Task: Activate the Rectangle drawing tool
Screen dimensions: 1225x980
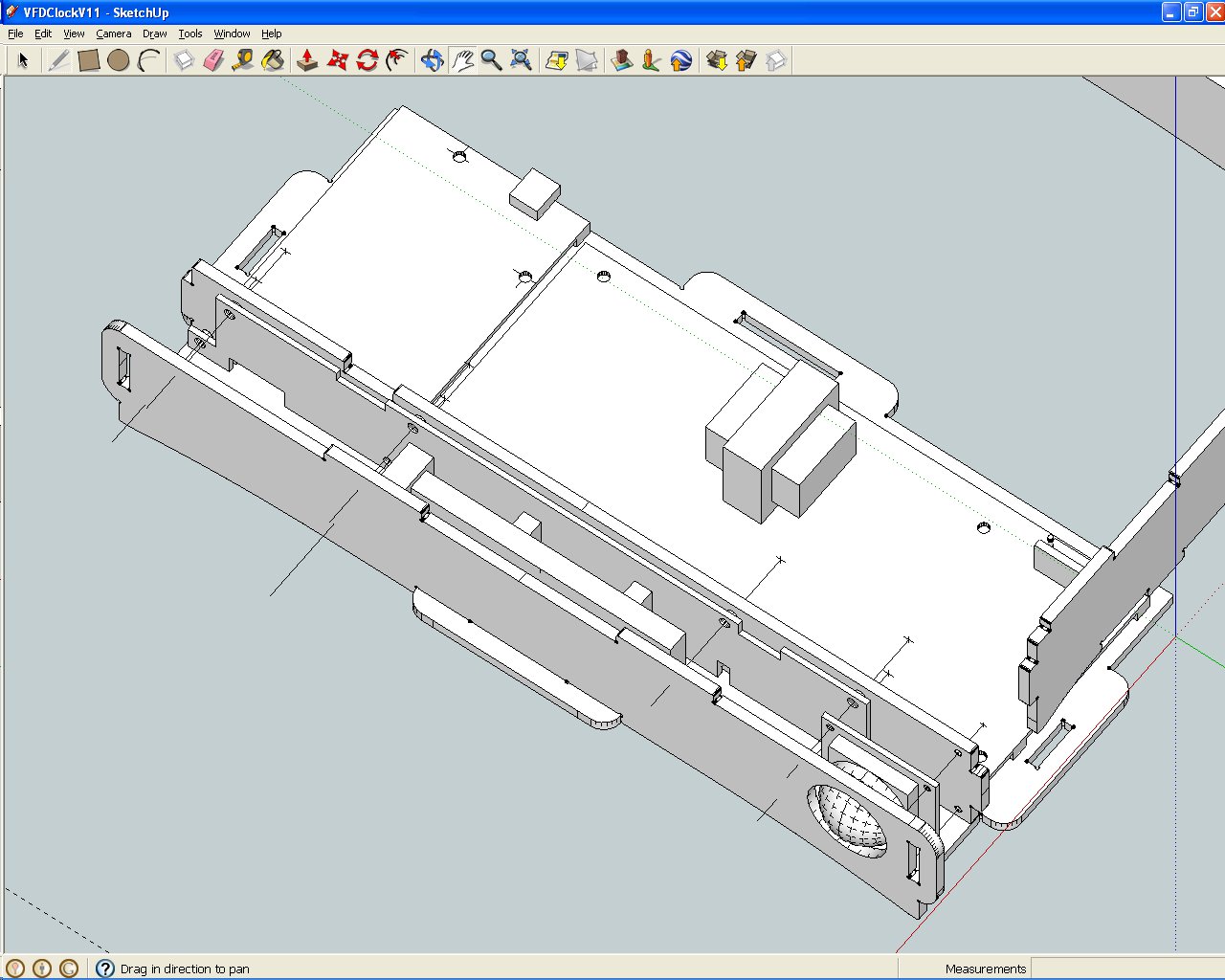Action: (x=89, y=59)
